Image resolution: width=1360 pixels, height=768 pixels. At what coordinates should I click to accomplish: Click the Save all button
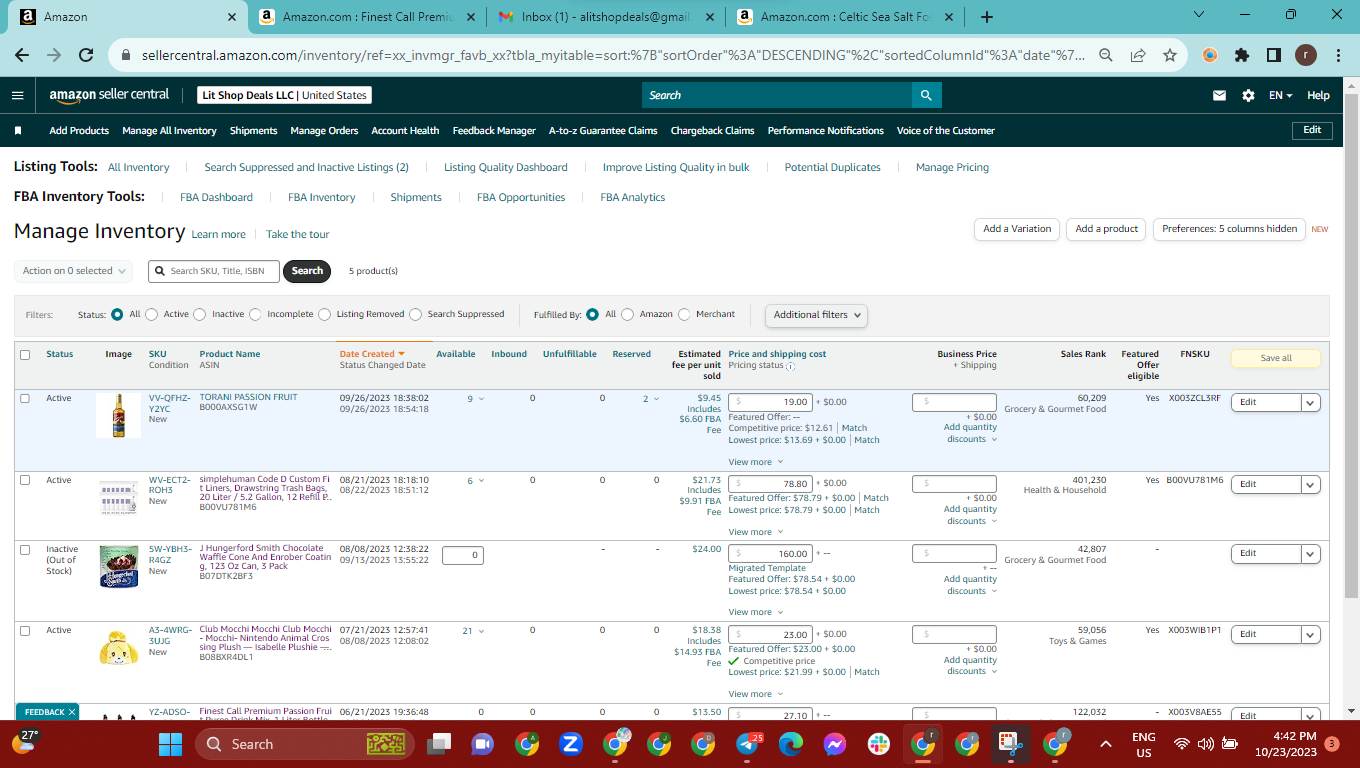coord(1276,358)
